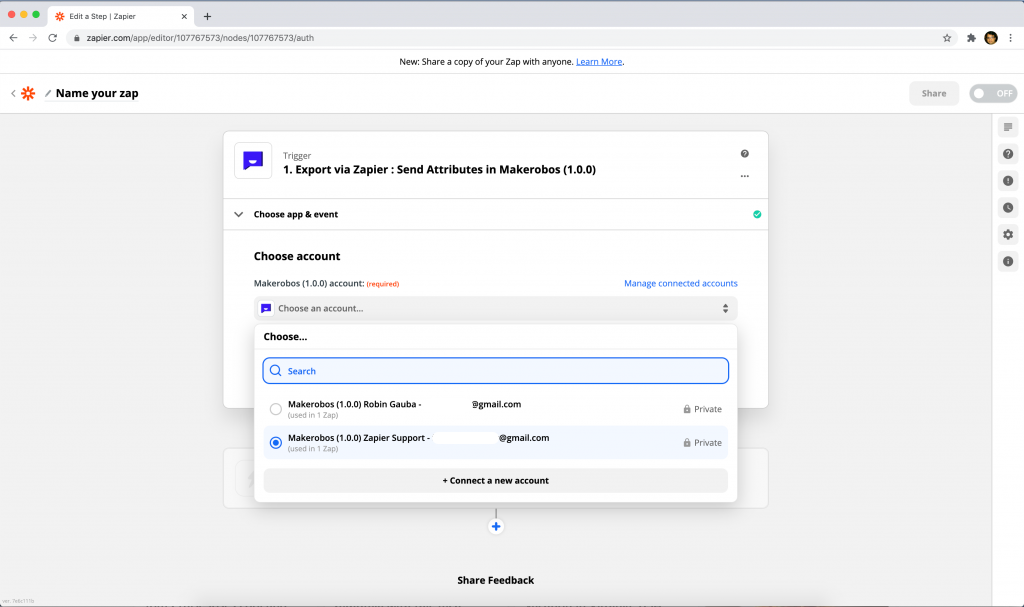
Task: Open Chrome three-dot menu
Action: (1010, 38)
